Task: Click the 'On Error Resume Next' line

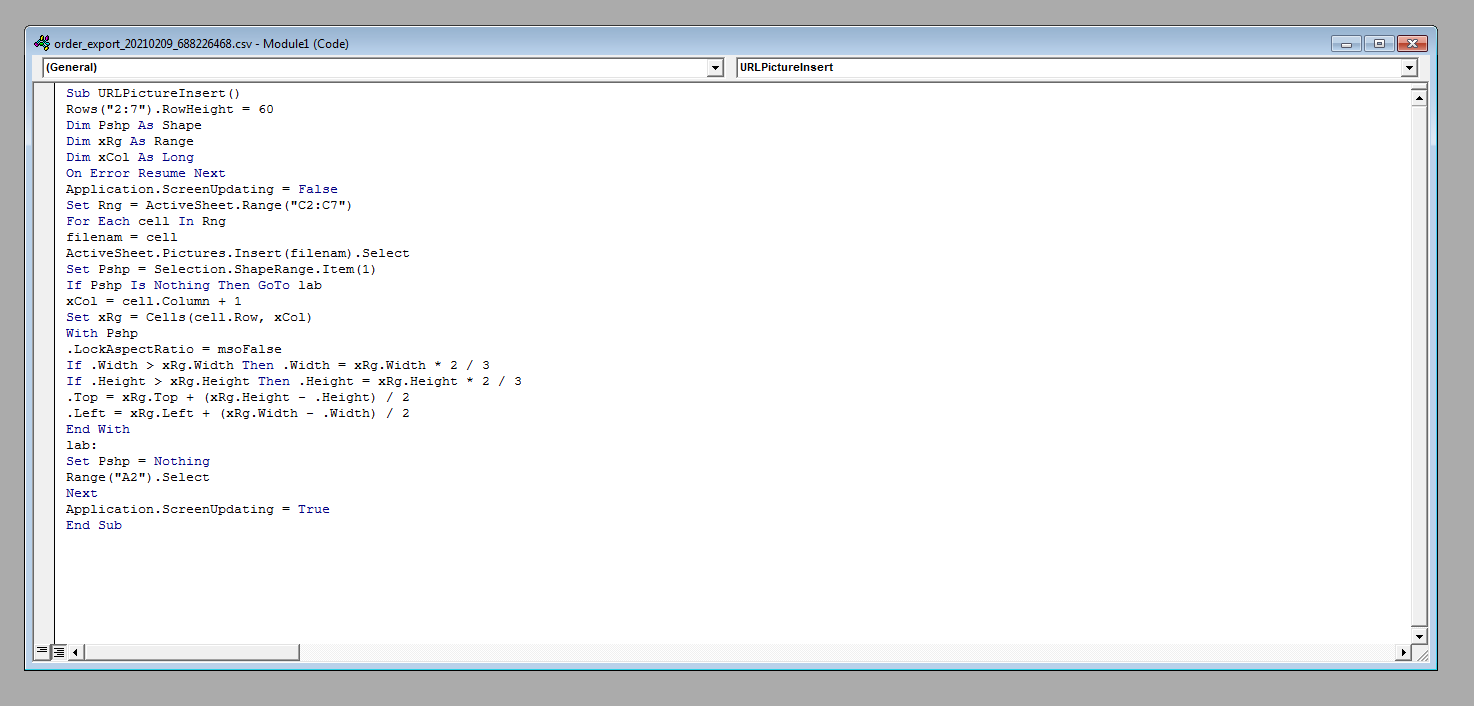Action: click(146, 173)
